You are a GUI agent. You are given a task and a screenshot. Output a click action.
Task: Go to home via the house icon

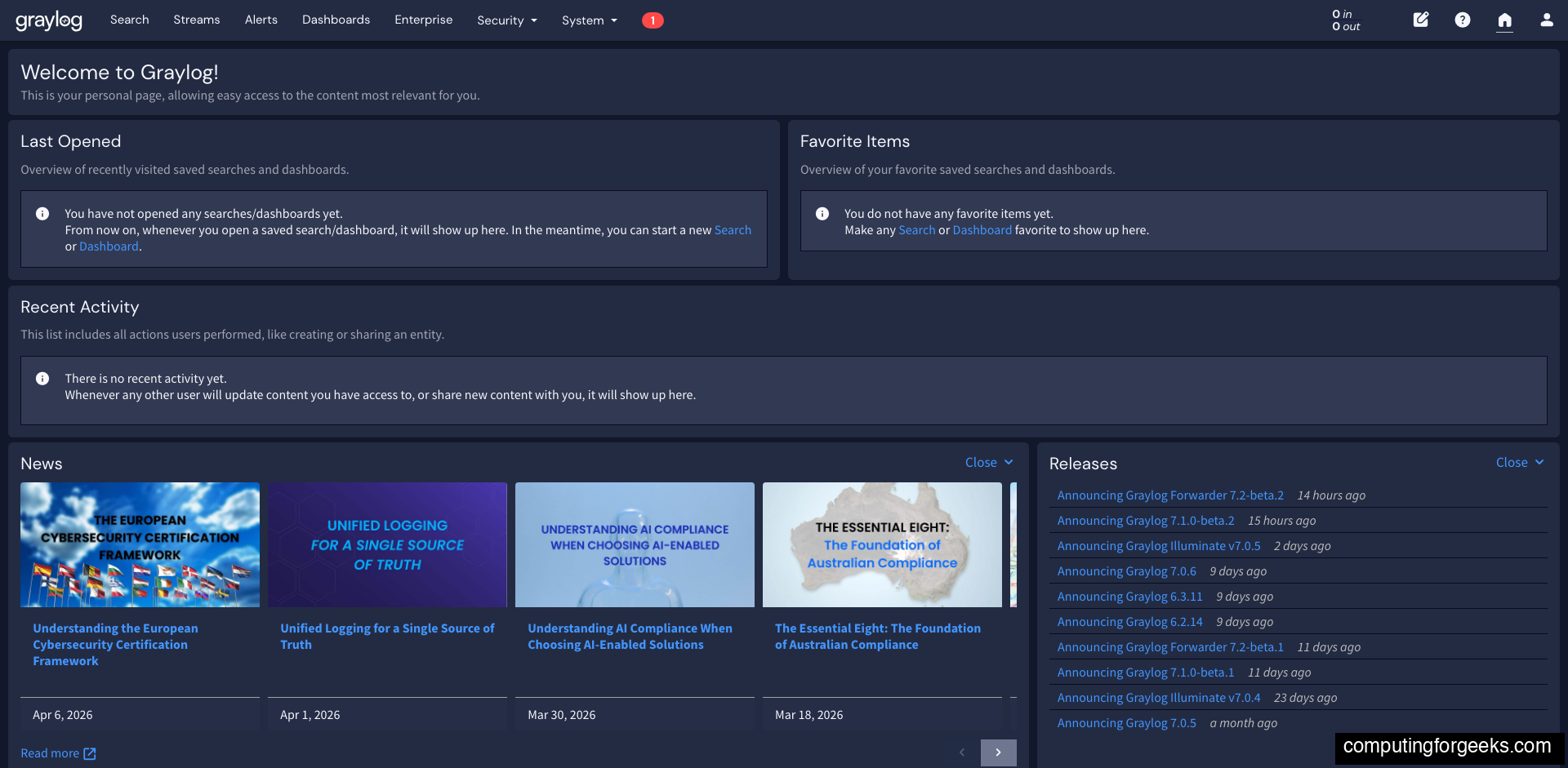(x=1505, y=20)
